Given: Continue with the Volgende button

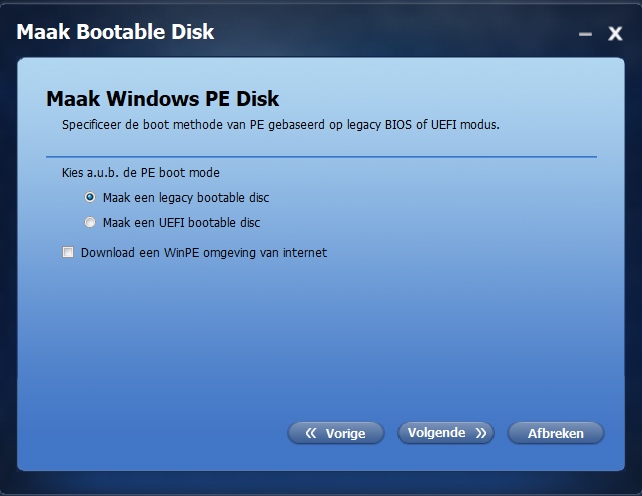Looking at the screenshot, I should pos(446,433).
